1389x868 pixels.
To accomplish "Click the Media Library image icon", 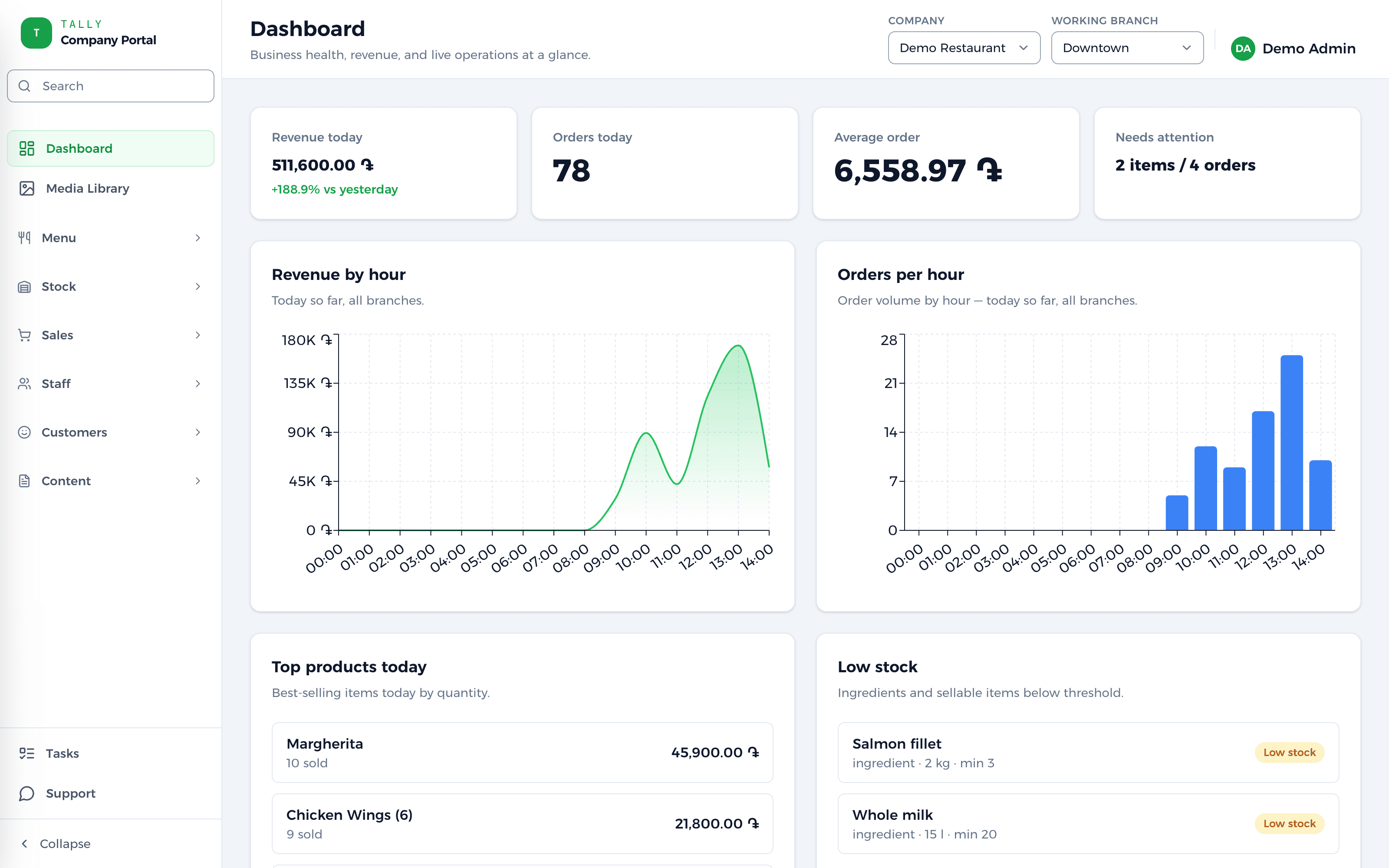I will tap(27, 188).
